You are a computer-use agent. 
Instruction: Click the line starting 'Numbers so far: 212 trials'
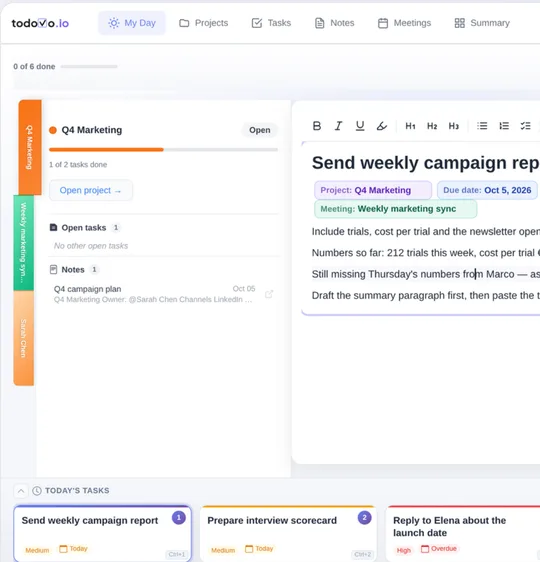click(x=426, y=253)
